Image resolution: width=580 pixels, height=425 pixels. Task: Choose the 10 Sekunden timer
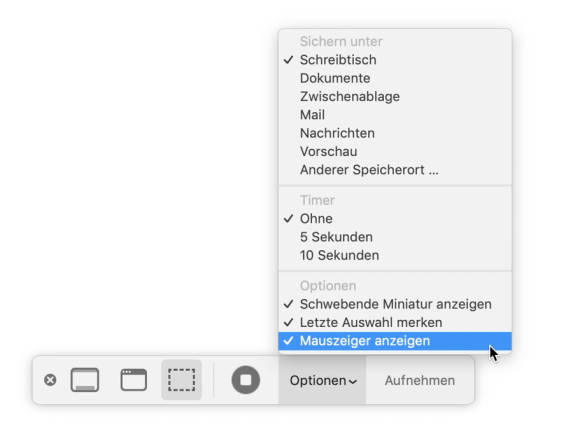[395, 255]
